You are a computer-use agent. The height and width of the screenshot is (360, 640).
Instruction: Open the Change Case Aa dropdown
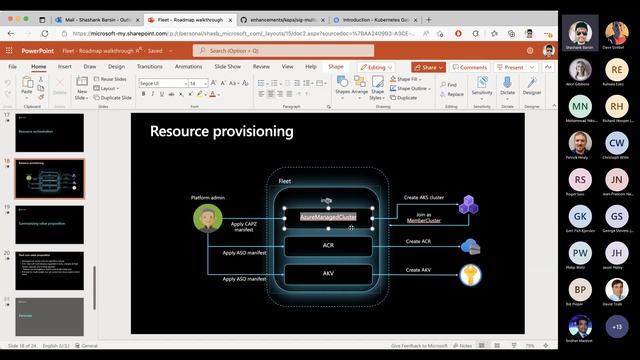[x=233, y=83]
